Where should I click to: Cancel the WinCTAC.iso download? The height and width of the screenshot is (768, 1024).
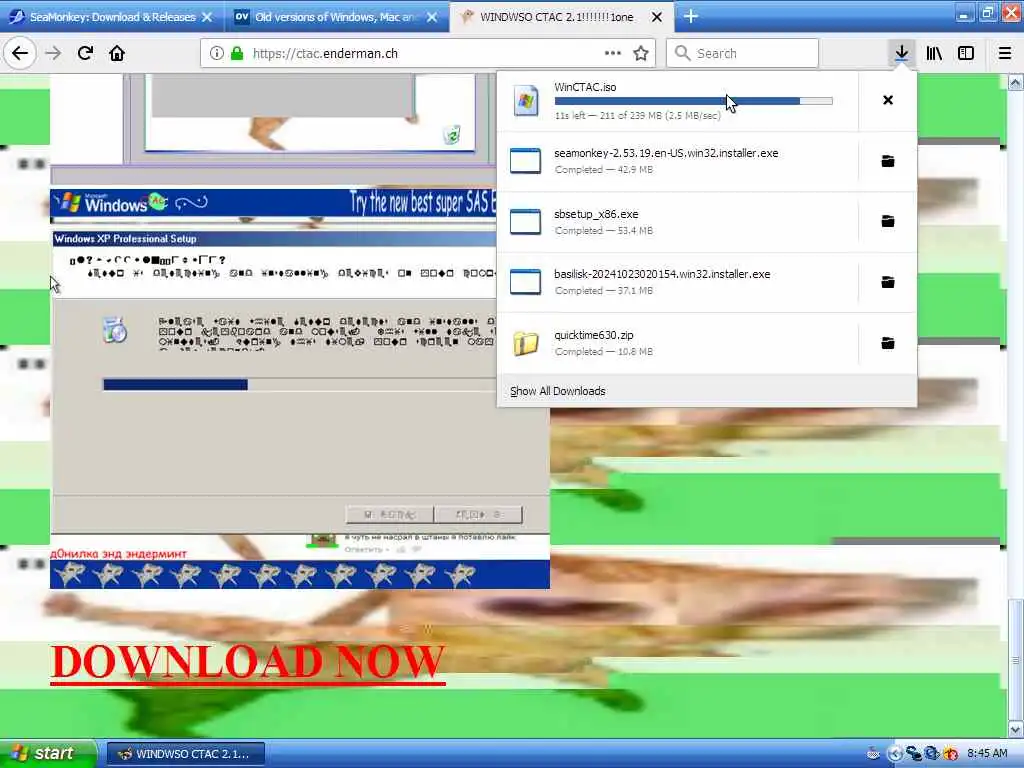coord(888,100)
